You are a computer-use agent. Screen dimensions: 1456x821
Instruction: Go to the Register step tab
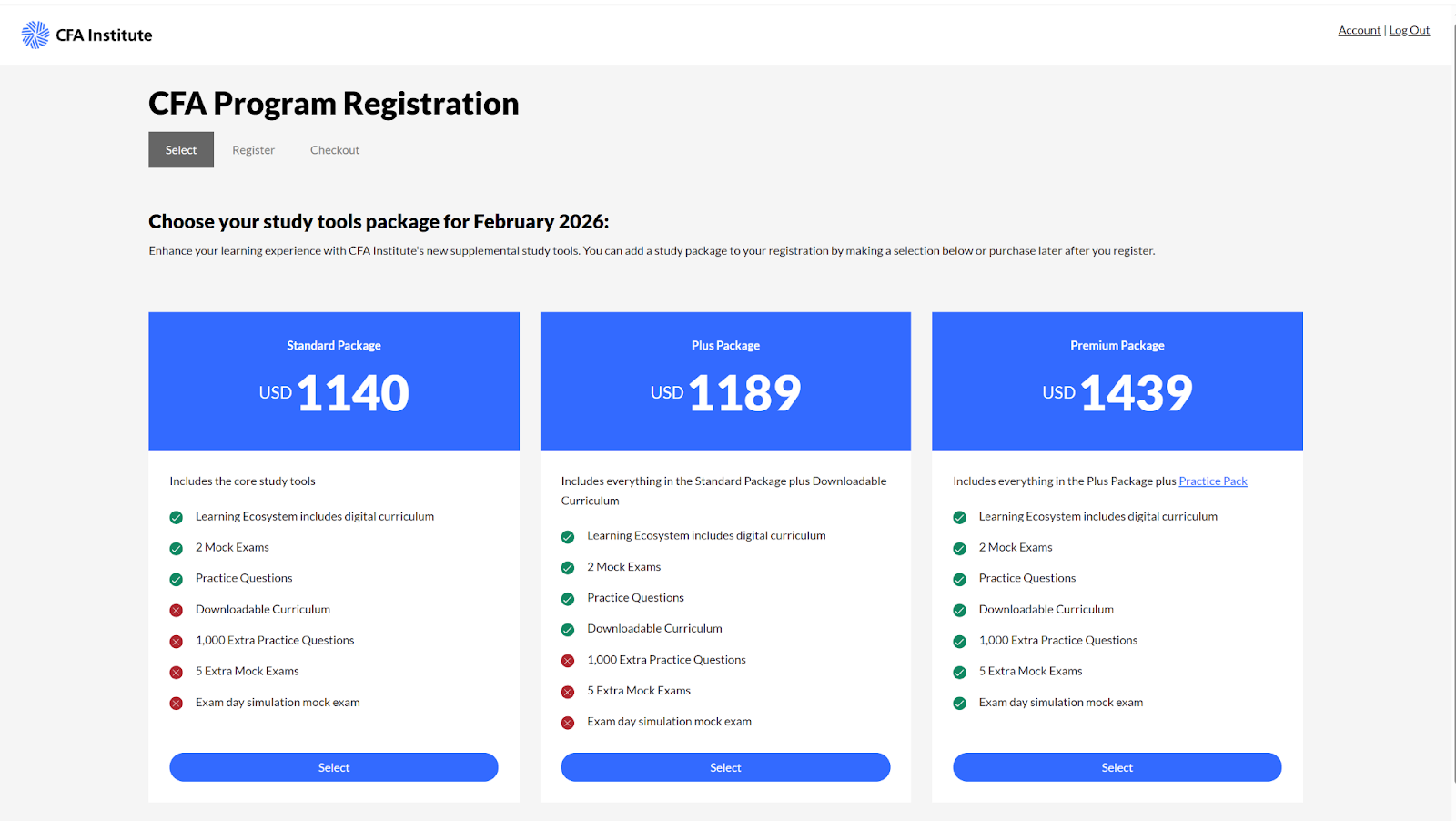pos(253,150)
